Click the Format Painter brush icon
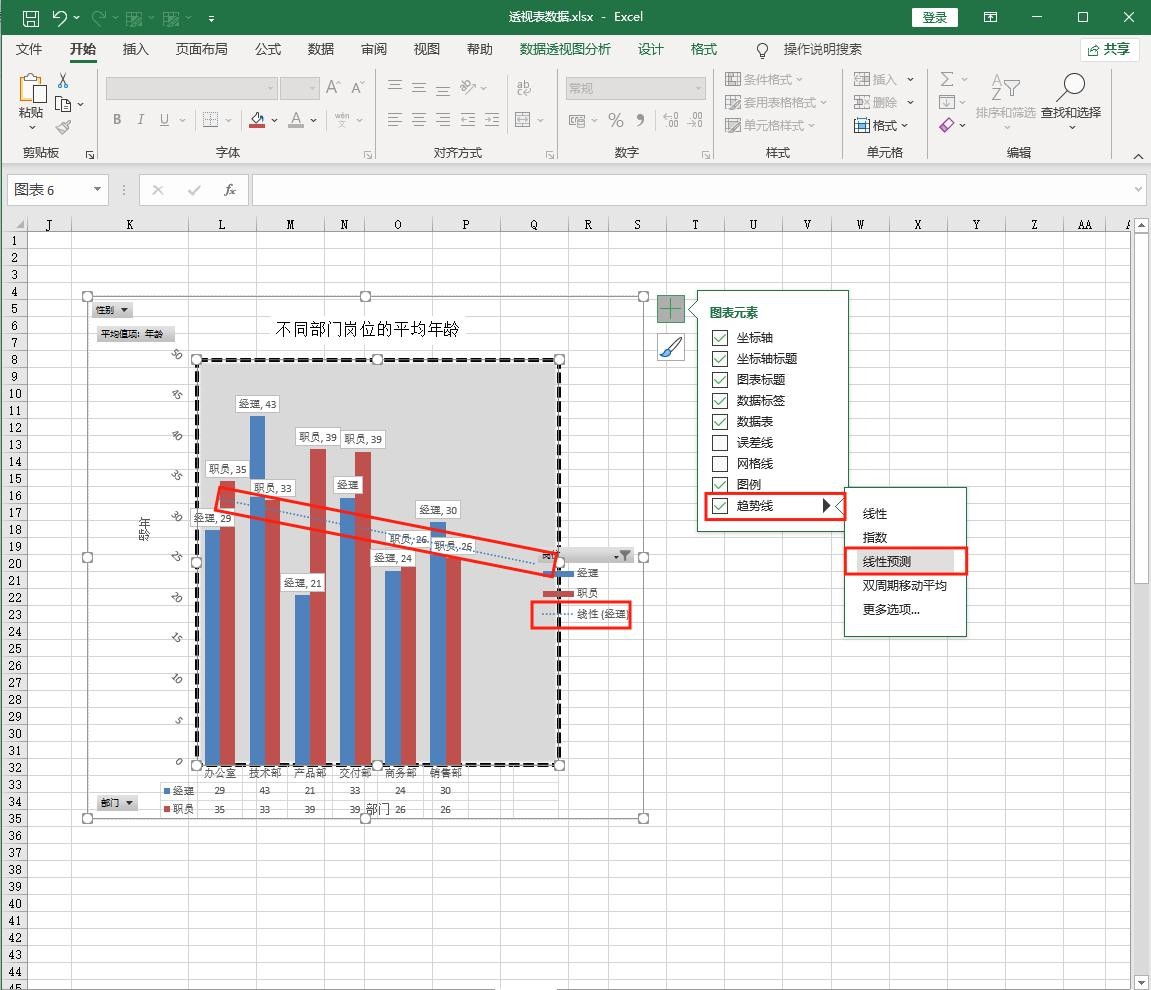This screenshot has width=1151, height=990. (x=63, y=127)
